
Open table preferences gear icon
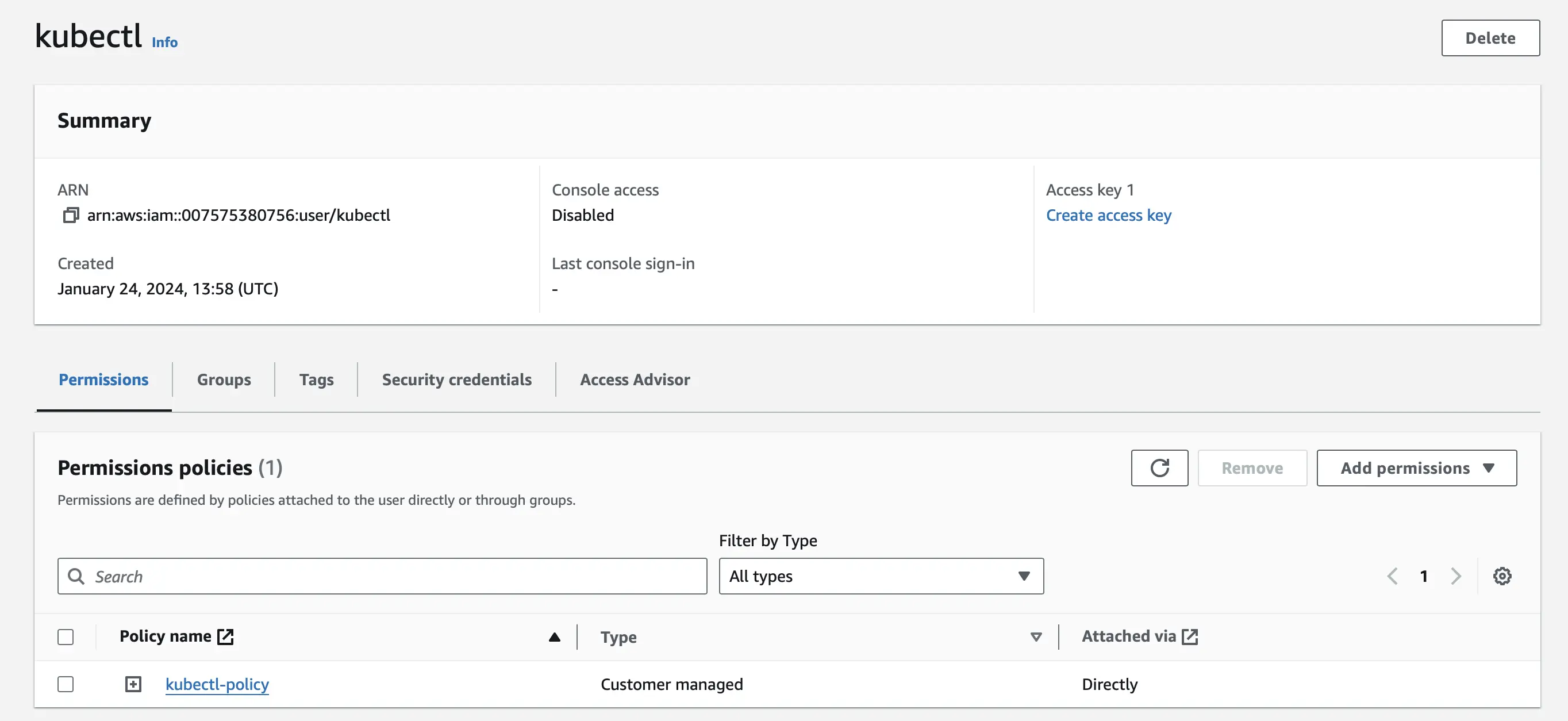tap(1502, 576)
